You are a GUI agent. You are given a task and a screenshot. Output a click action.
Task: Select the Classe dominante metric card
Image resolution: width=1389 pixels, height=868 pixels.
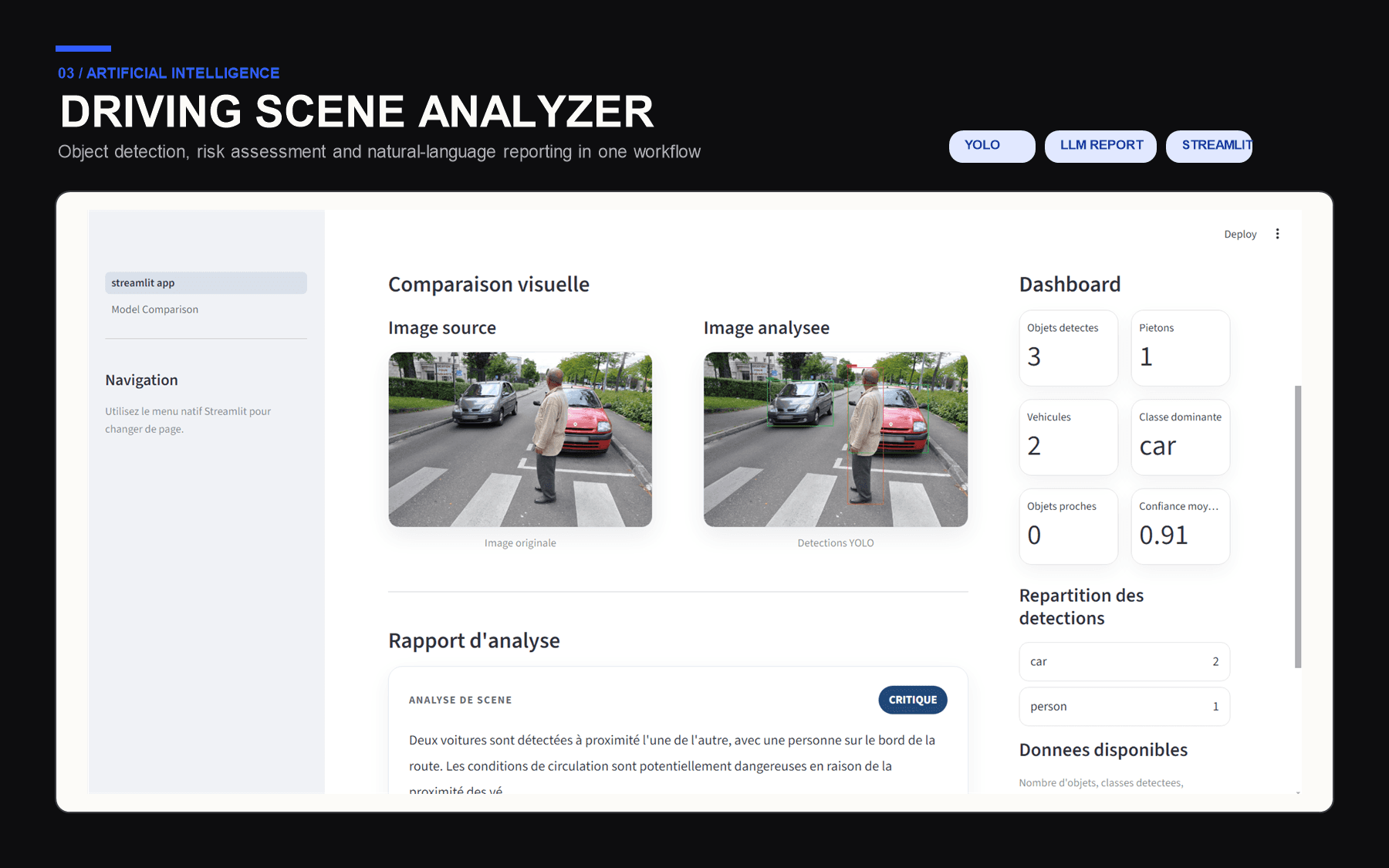1180,437
